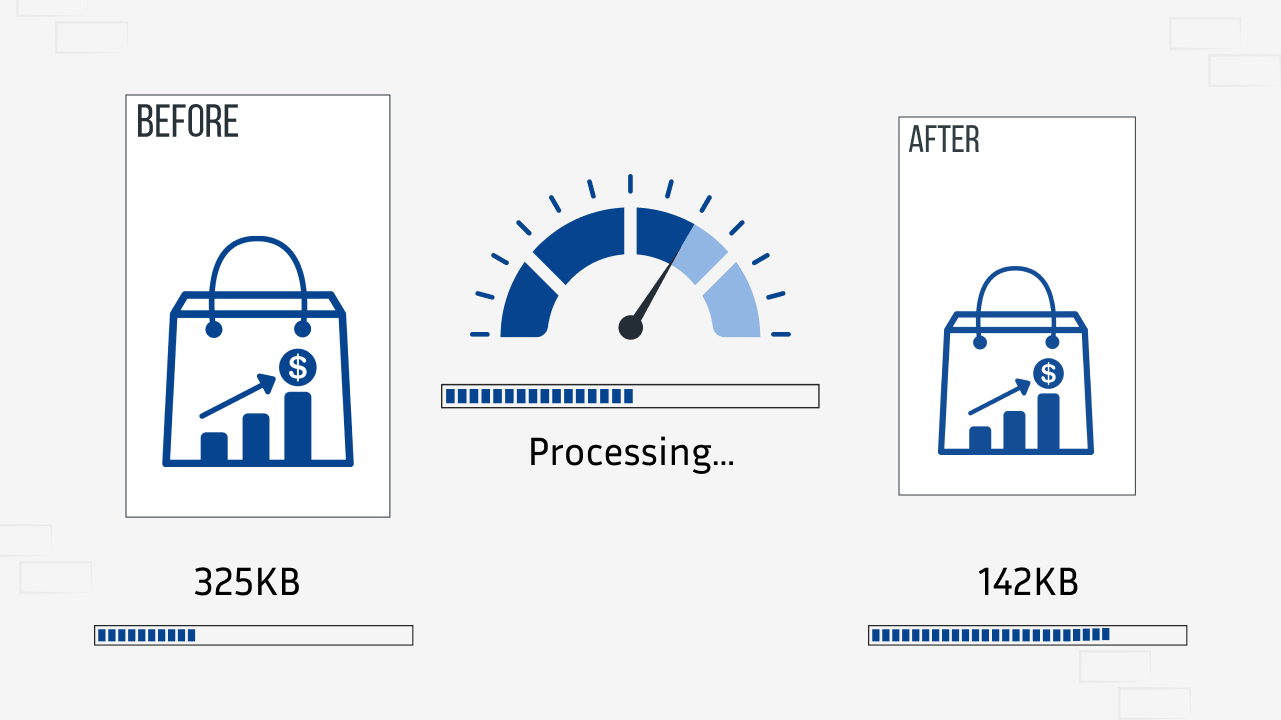
Task: Click the black pivot dot of the gauge
Action: click(630, 327)
